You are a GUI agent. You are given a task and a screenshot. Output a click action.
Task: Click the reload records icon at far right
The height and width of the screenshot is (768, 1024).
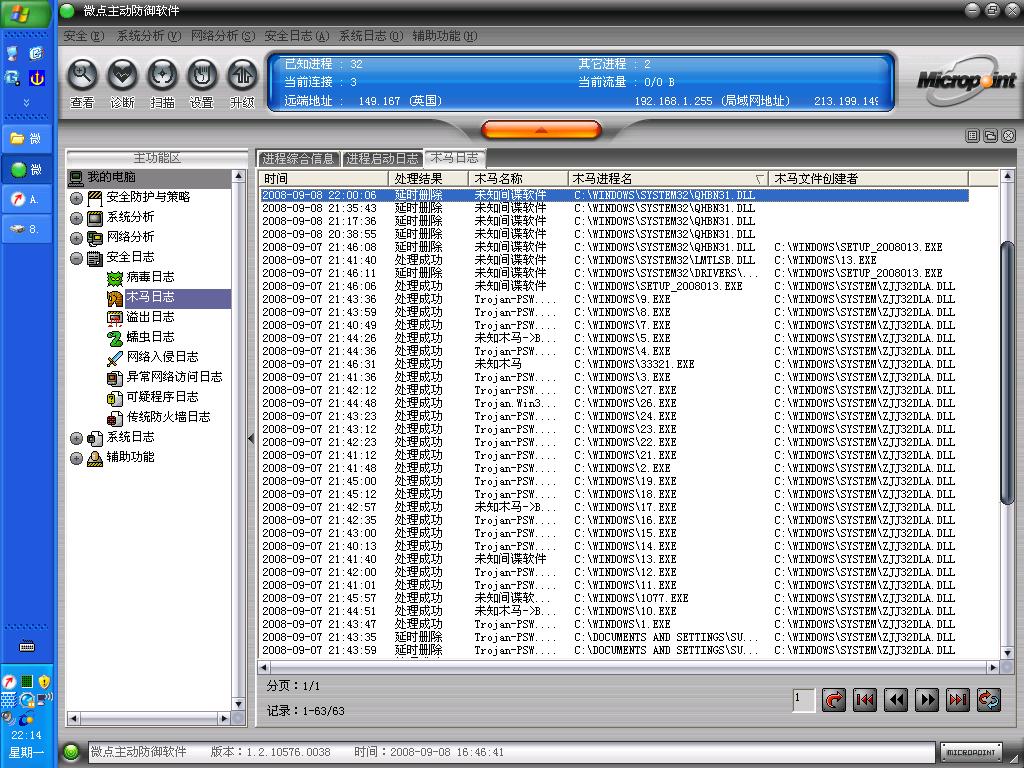(x=989, y=700)
